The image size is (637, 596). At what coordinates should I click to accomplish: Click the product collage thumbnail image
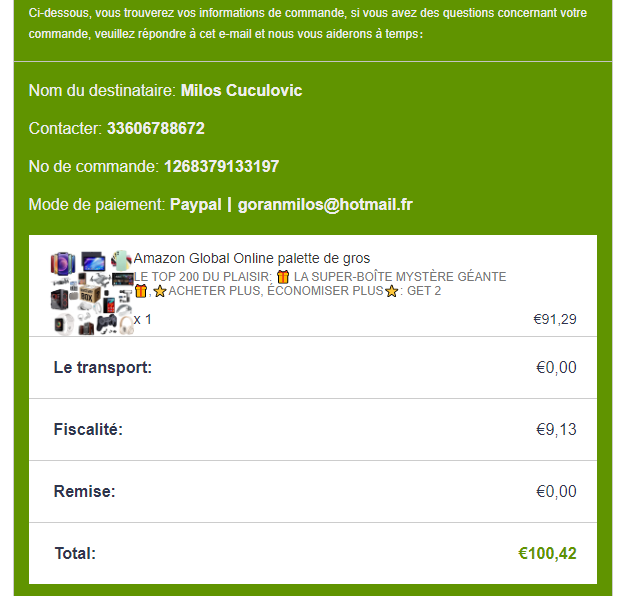pyautogui.click(x=91, y=291)
